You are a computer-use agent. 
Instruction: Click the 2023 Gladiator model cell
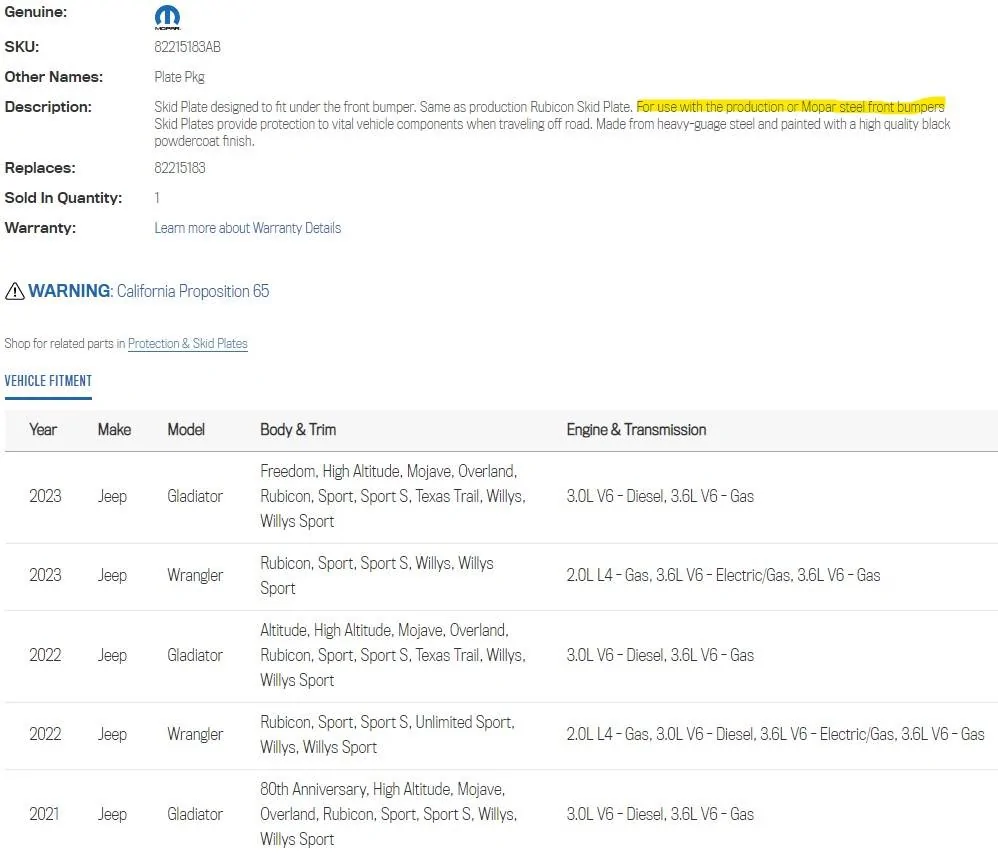pyautogui.click(x=195, y=497)
